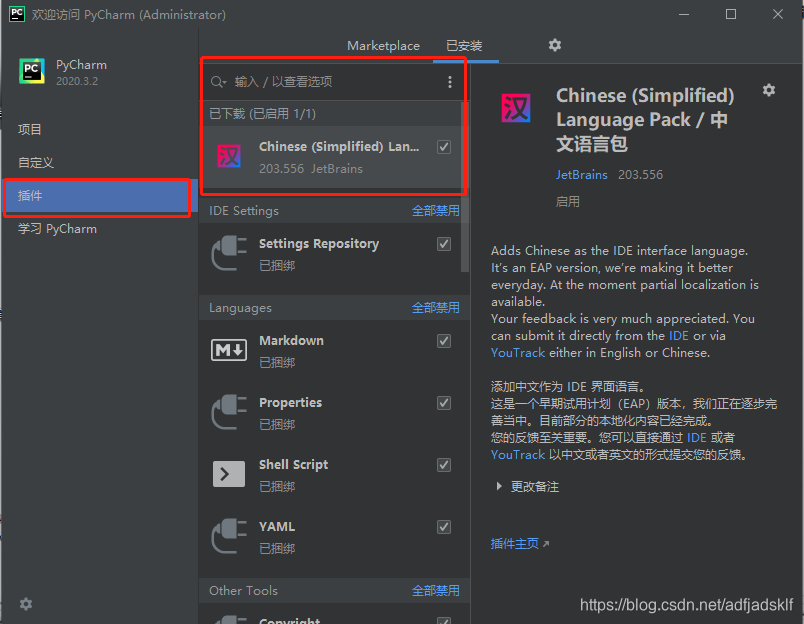
Task: Click 全部禁用 for Languages group
Action: 435,308
